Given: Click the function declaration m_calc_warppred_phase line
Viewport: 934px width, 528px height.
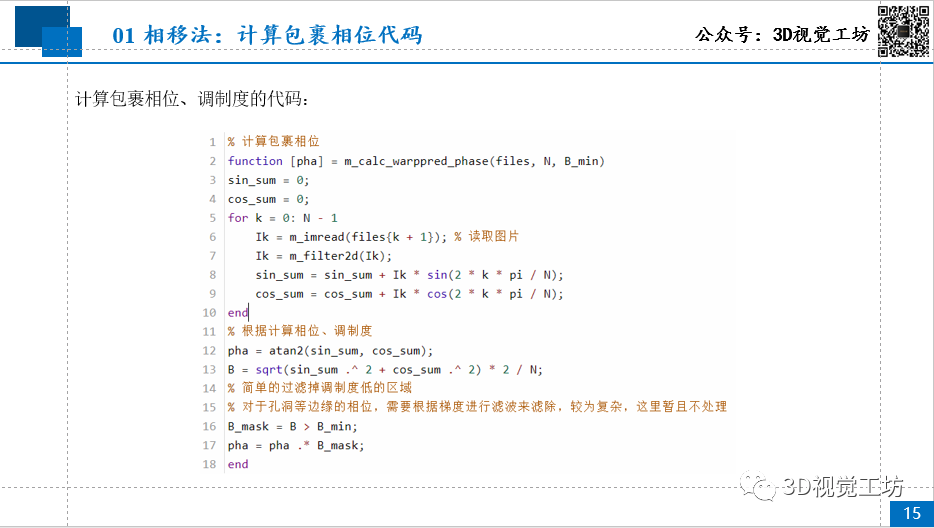Looking at the screenshot, I should pyautogui.click(x=416, y=161).
